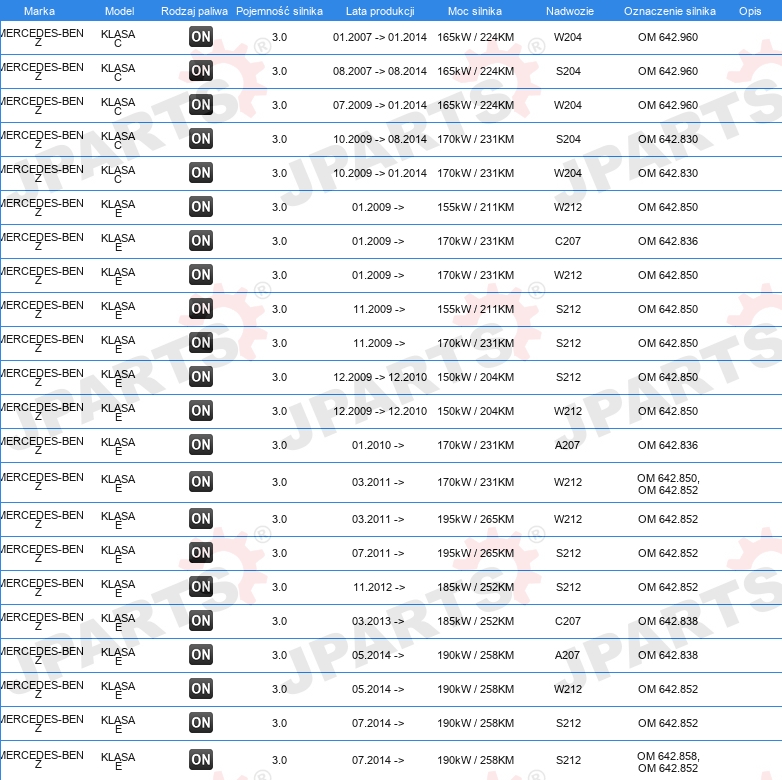Click 165kW / 224KM in the 08.2007 row
Viewport: 782px width, 780px height.
(476, 71)
